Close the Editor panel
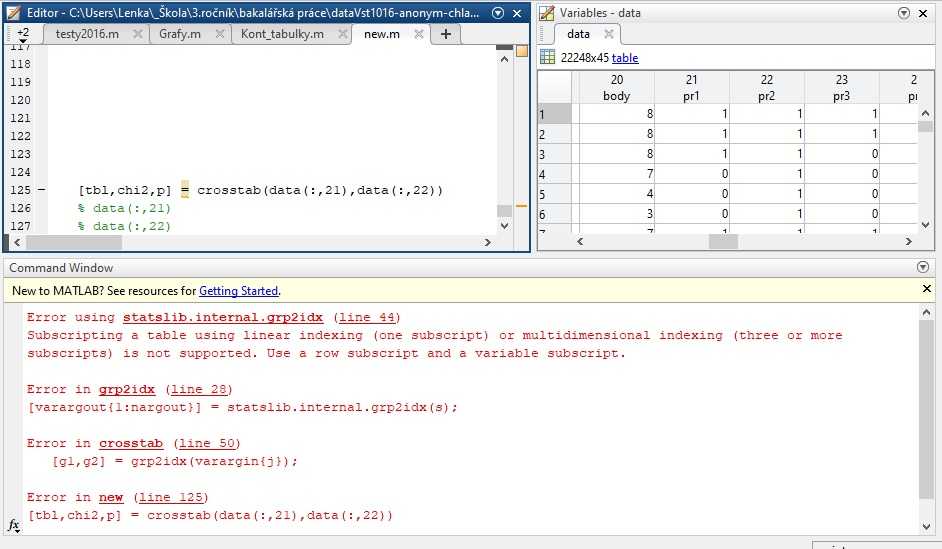Screen dimensions: 942x549 [x=517, y=13]
